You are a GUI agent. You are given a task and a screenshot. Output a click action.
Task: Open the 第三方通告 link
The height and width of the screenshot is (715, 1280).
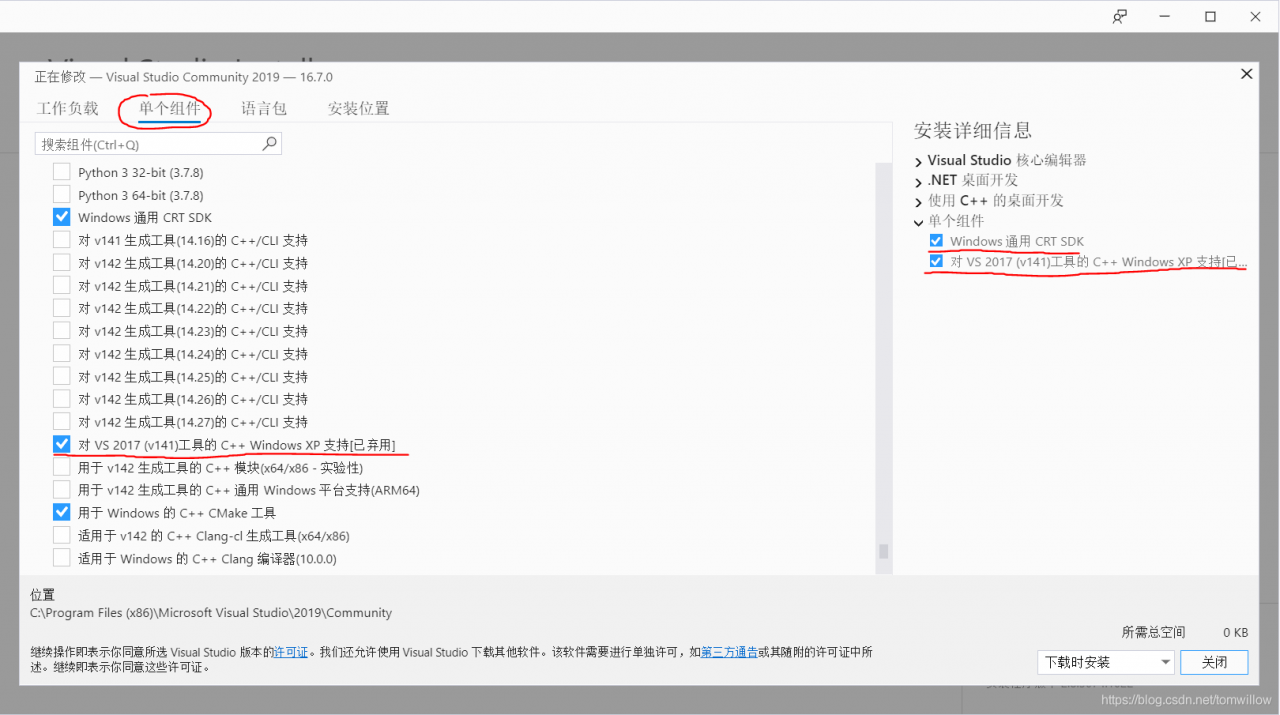tap(729, 652)
